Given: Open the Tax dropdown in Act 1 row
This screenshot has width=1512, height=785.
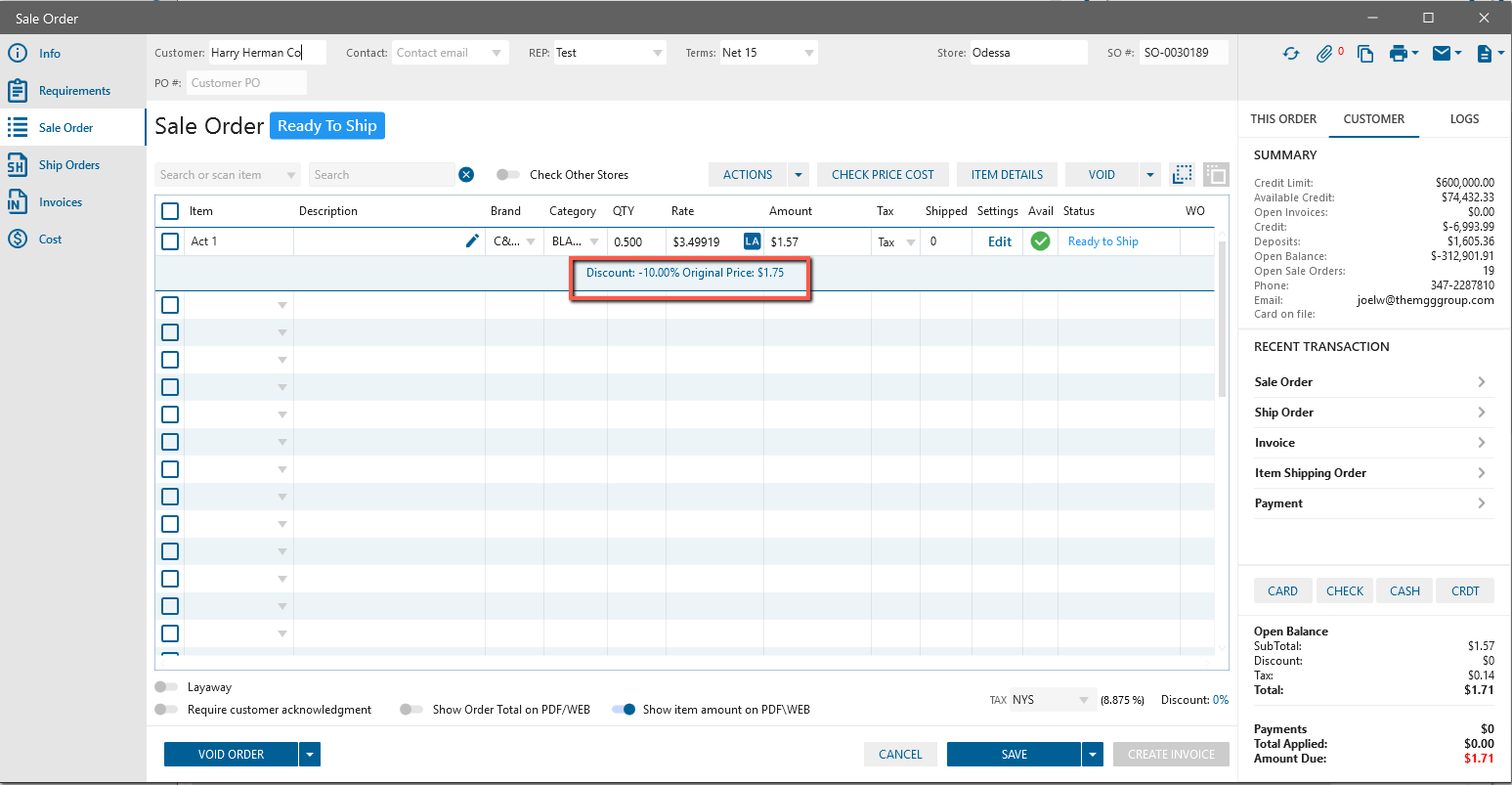Looking at the screenshot, I should click(911, 241).
